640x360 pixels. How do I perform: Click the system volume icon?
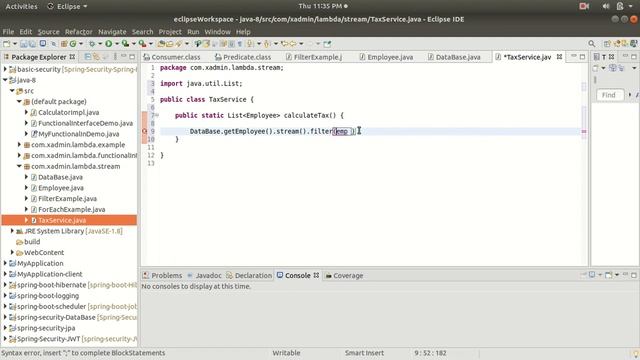[x=606, y=6]
